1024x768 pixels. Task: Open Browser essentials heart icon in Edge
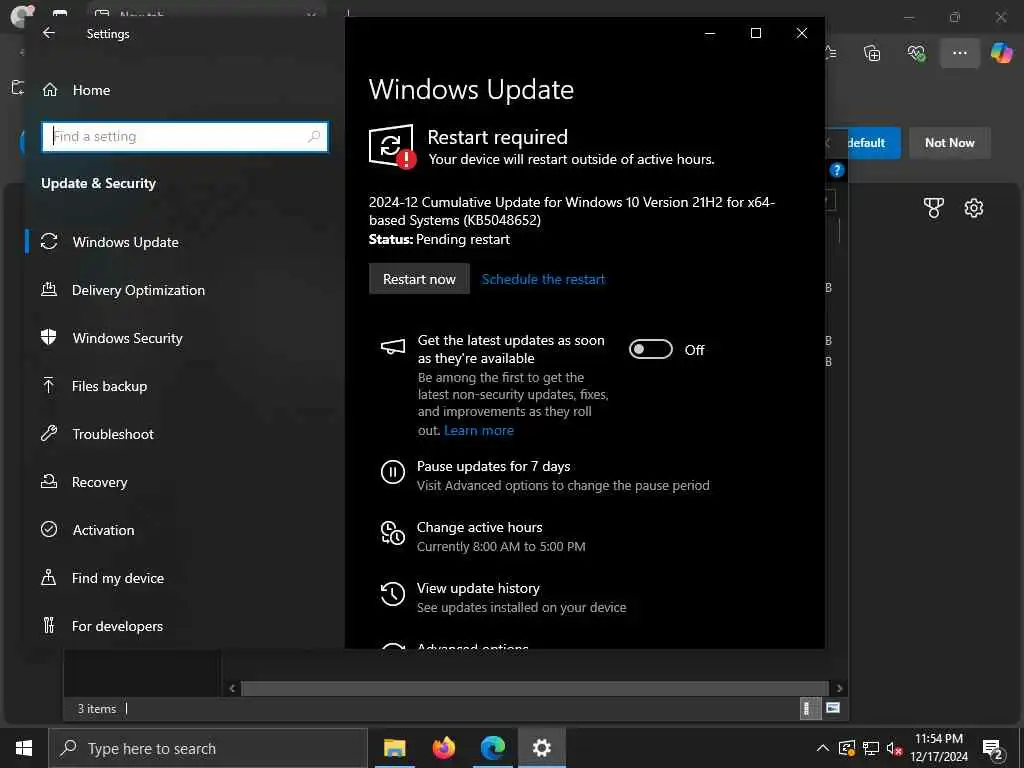[916, 53]
